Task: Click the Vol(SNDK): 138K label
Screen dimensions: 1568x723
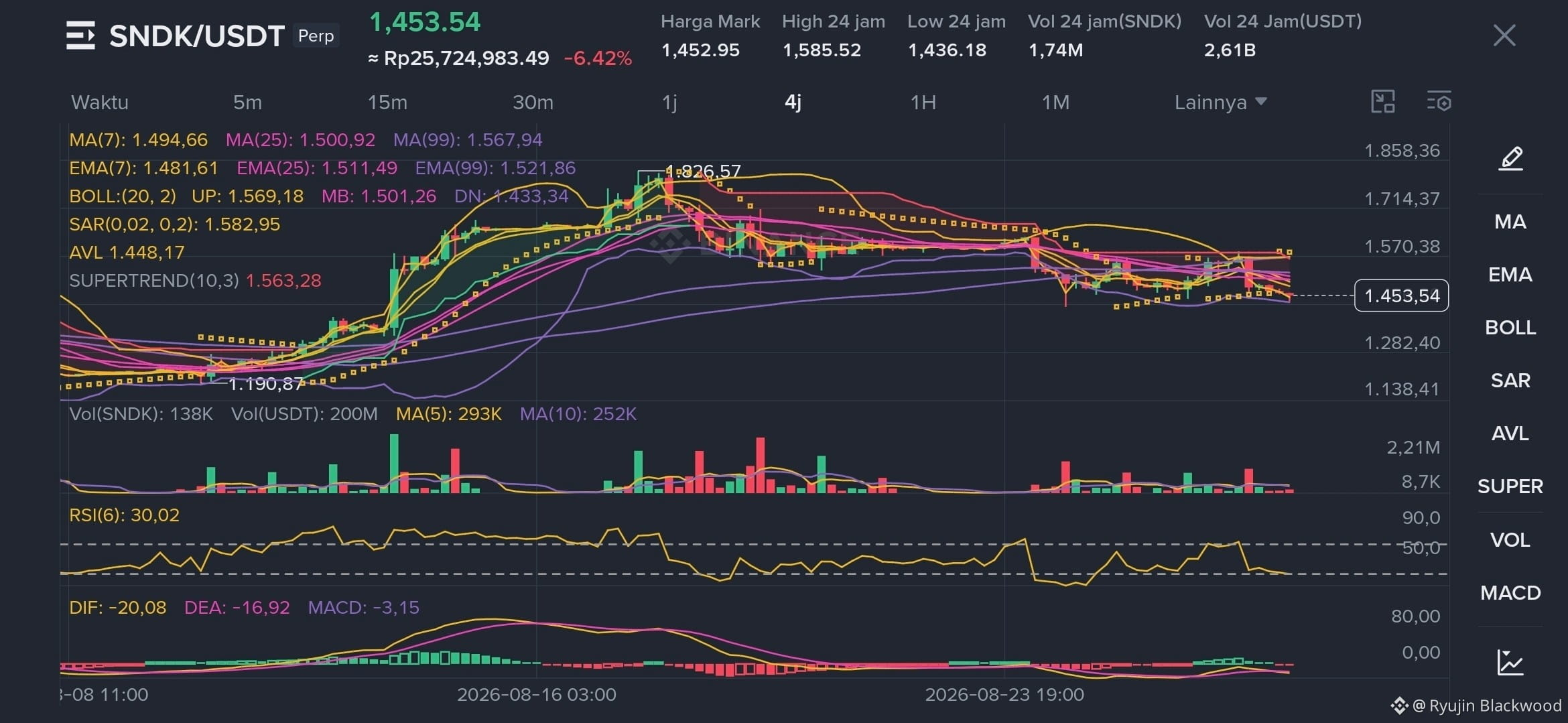Action: coord(141,414)
